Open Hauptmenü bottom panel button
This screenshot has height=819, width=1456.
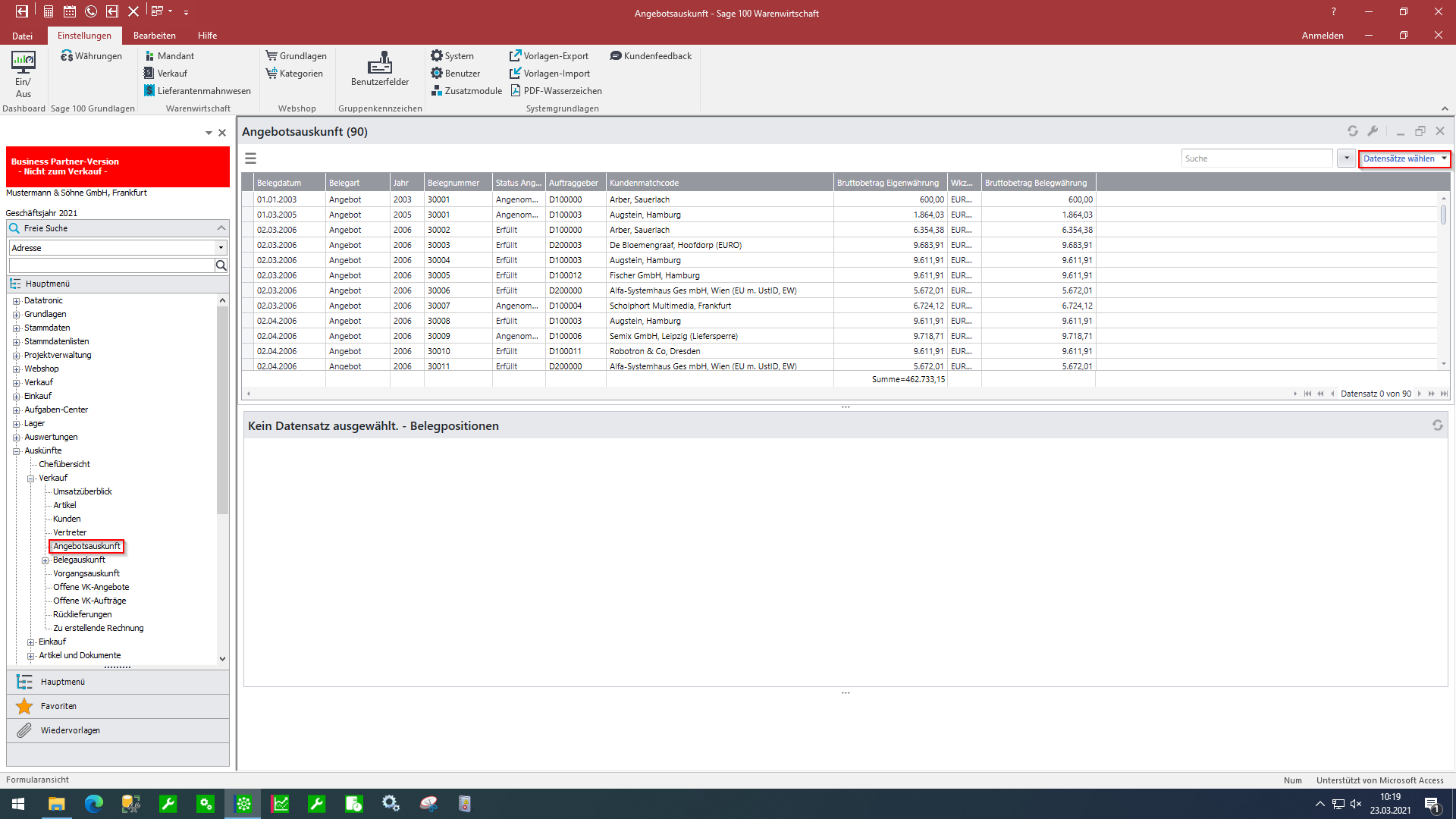click(x=118, y=682)
